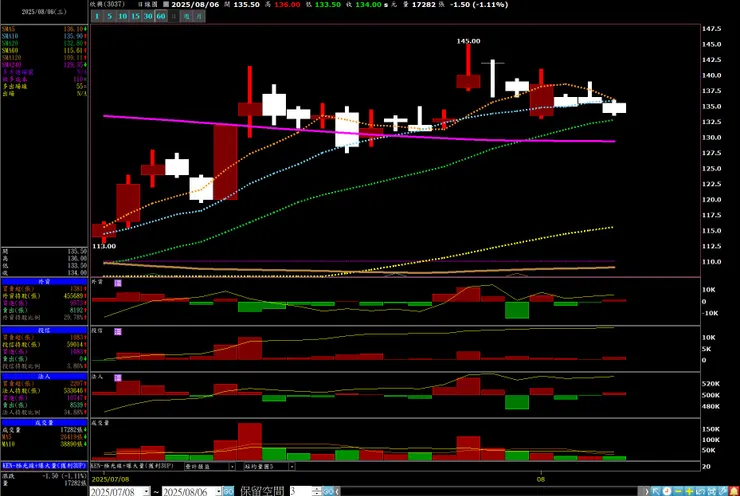Click the 漲跌 -1.50 (-1.11%) row
The height and width of the screenshot is (496, 740).
pos(44,476)
